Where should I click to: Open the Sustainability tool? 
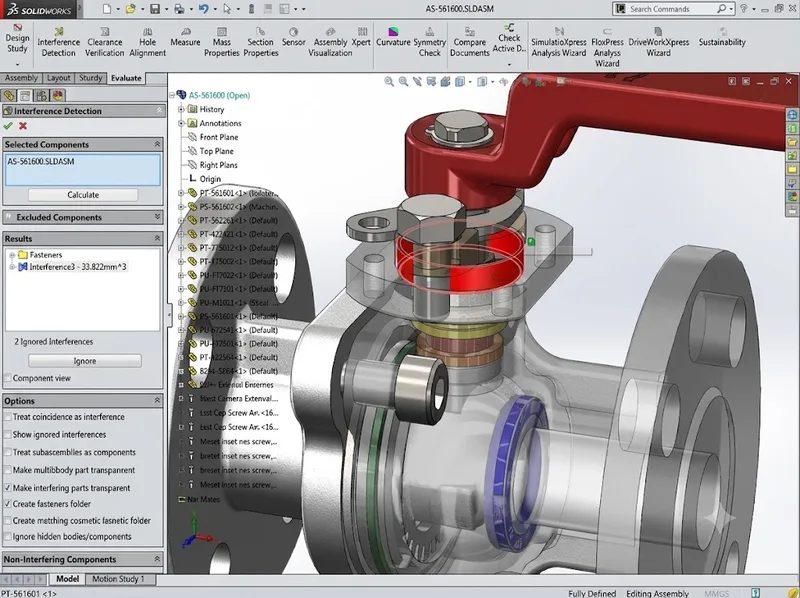tap(722, 37)
